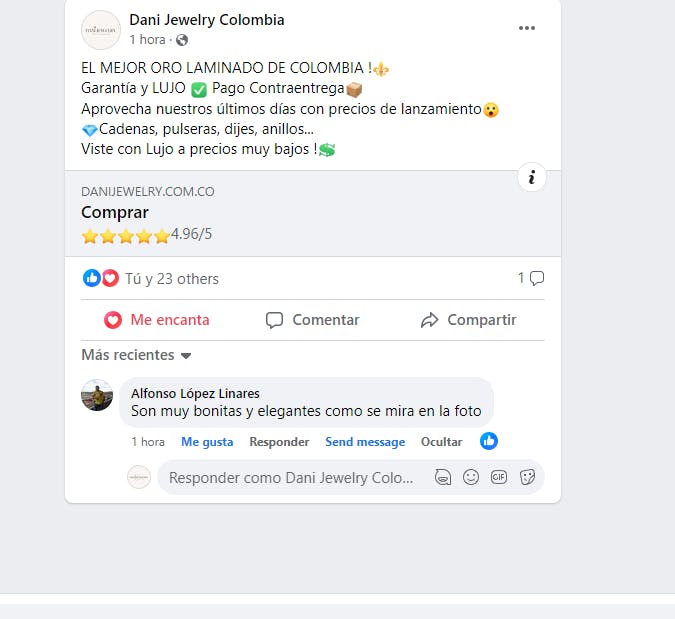Insert an avatar sticker in reply
675x619 pixels.
click(x=443, y=477)
